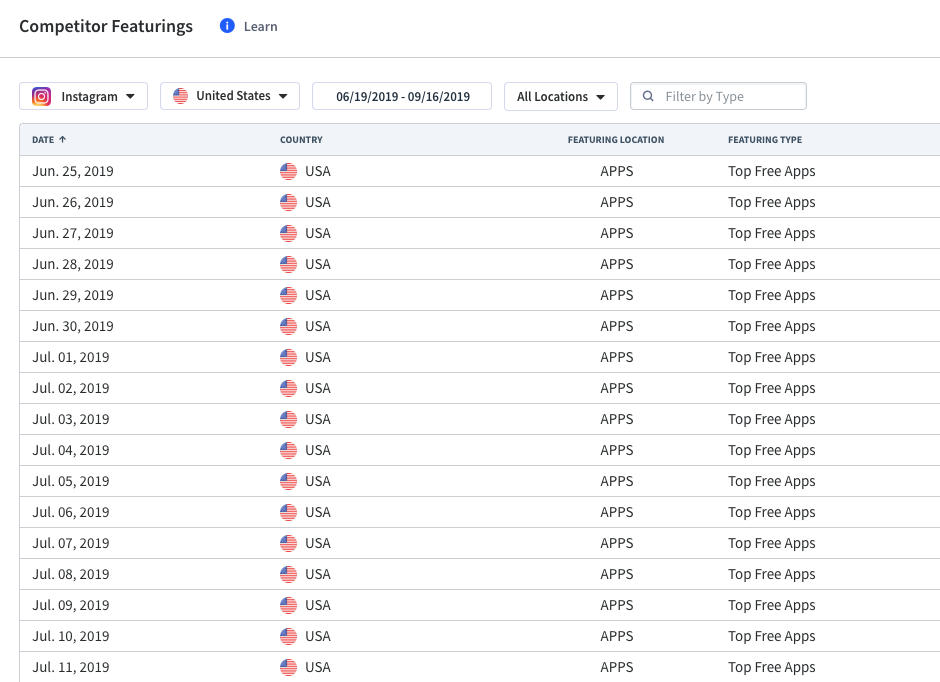This screenshot has height=682, width=940.
Task: Click the USA flag in Jul. 11 row
Action: click(288, 668)
